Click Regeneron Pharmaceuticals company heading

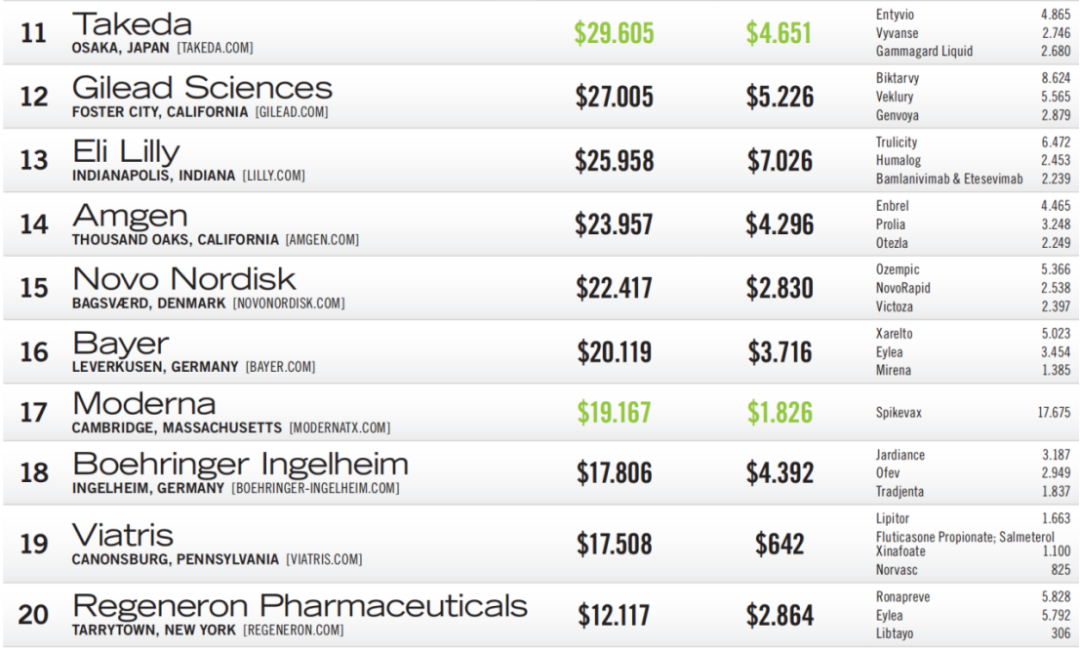(x=300, y=606)
